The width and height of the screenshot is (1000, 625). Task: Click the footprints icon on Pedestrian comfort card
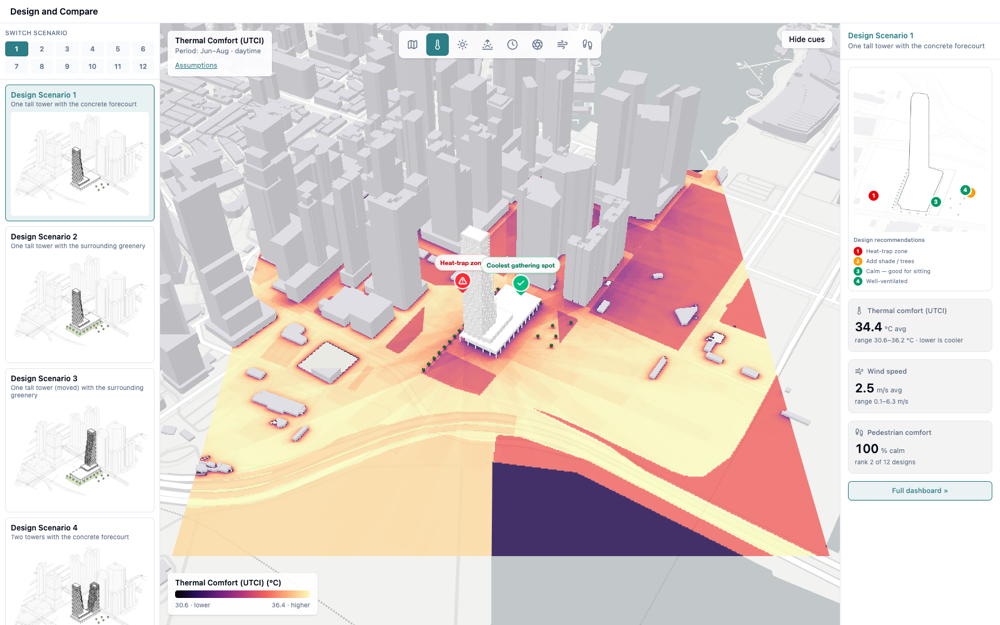coord(859,432)
